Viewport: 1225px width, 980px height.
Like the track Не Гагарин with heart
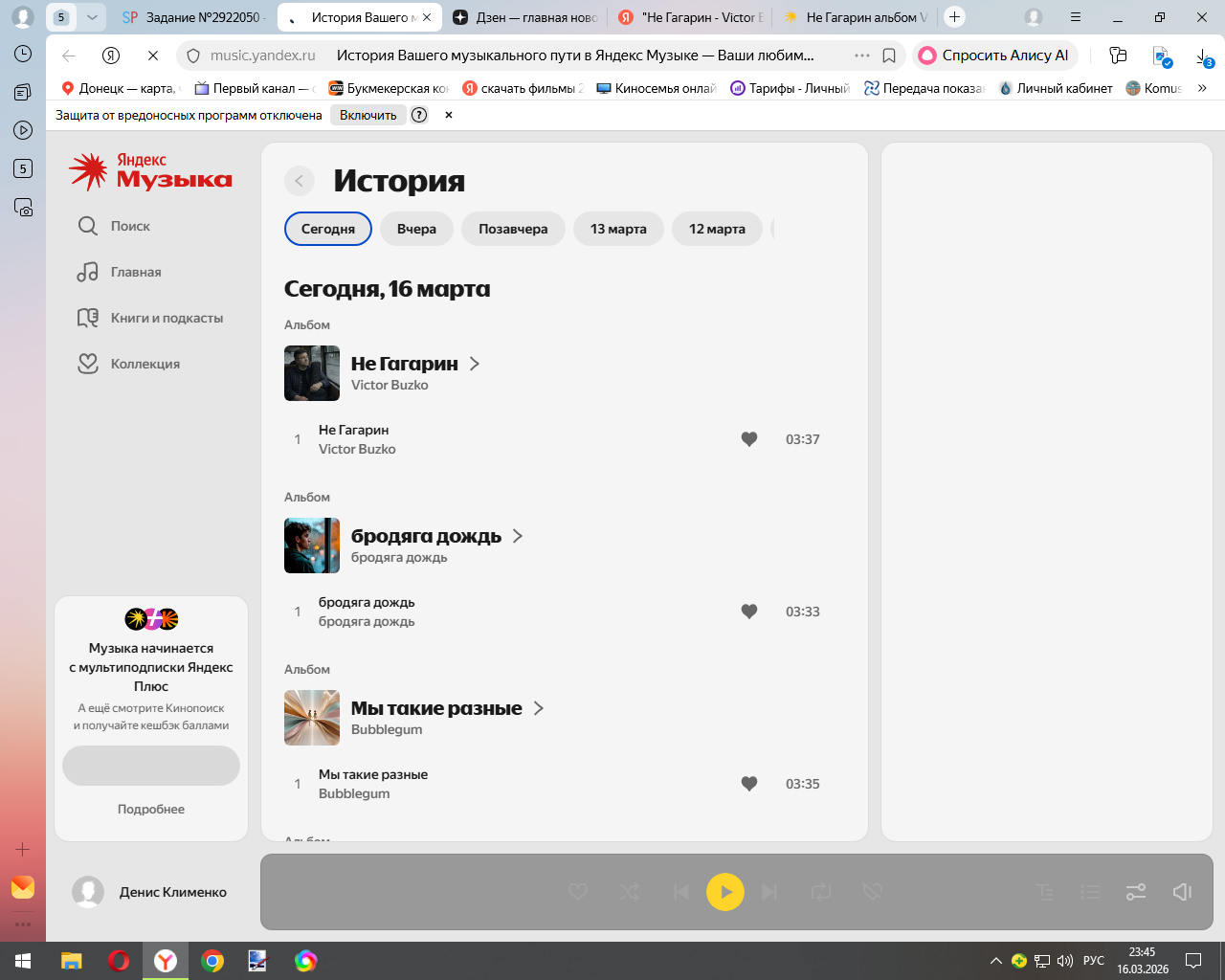click(749, 439)
